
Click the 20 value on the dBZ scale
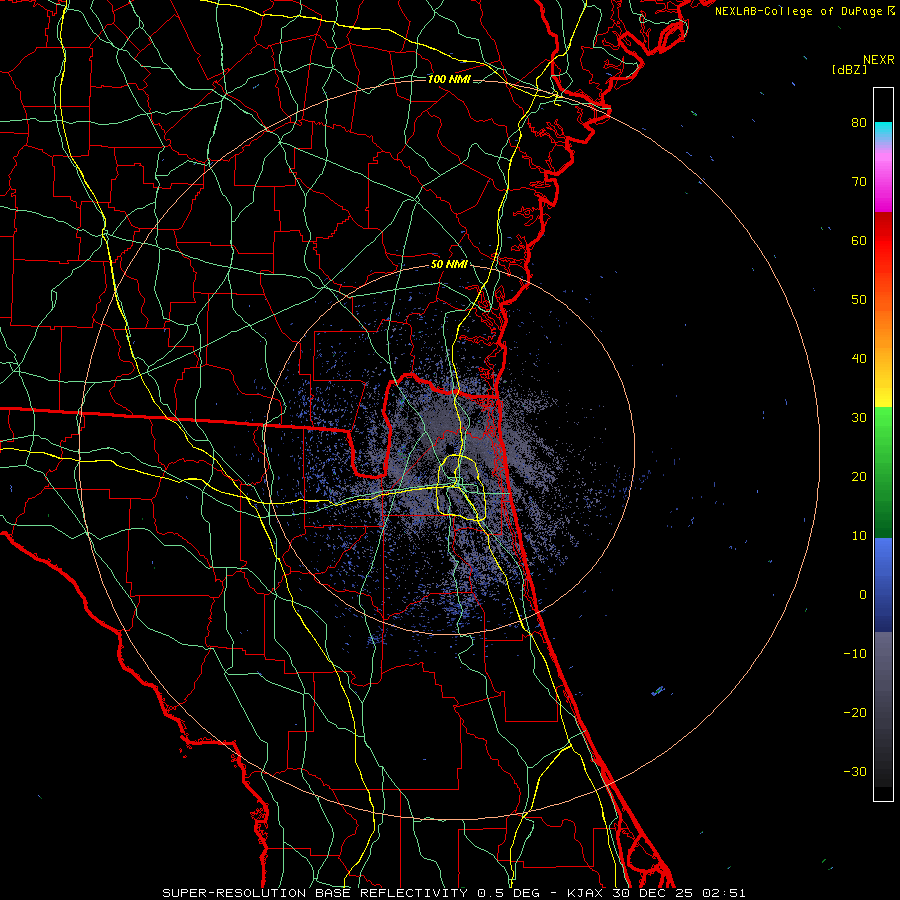[x=859, y=476]
